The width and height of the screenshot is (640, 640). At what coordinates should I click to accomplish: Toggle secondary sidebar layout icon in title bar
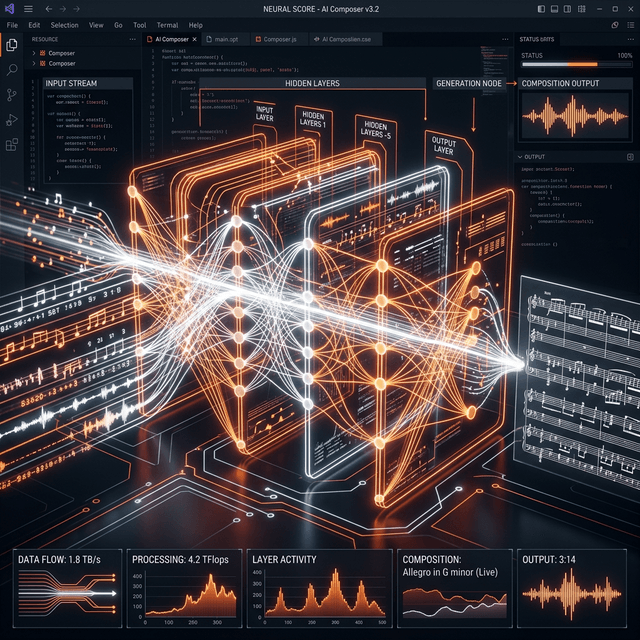click(567, 9)
